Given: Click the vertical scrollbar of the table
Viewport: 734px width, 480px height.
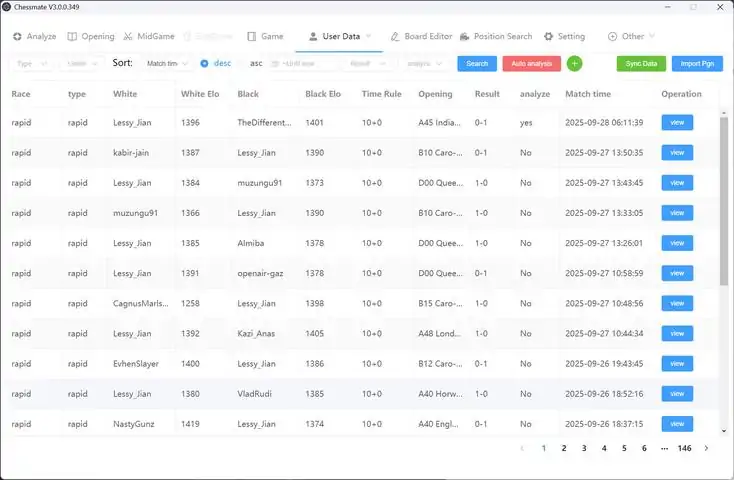Looking at the screenshot, I should [x=724, y=200].
